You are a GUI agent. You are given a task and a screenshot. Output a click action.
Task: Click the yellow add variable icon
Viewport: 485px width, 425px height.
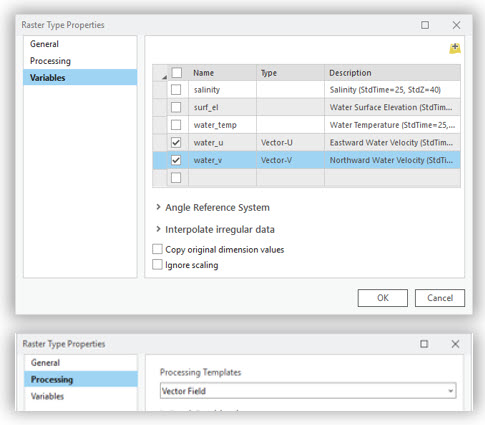[455, 48]
